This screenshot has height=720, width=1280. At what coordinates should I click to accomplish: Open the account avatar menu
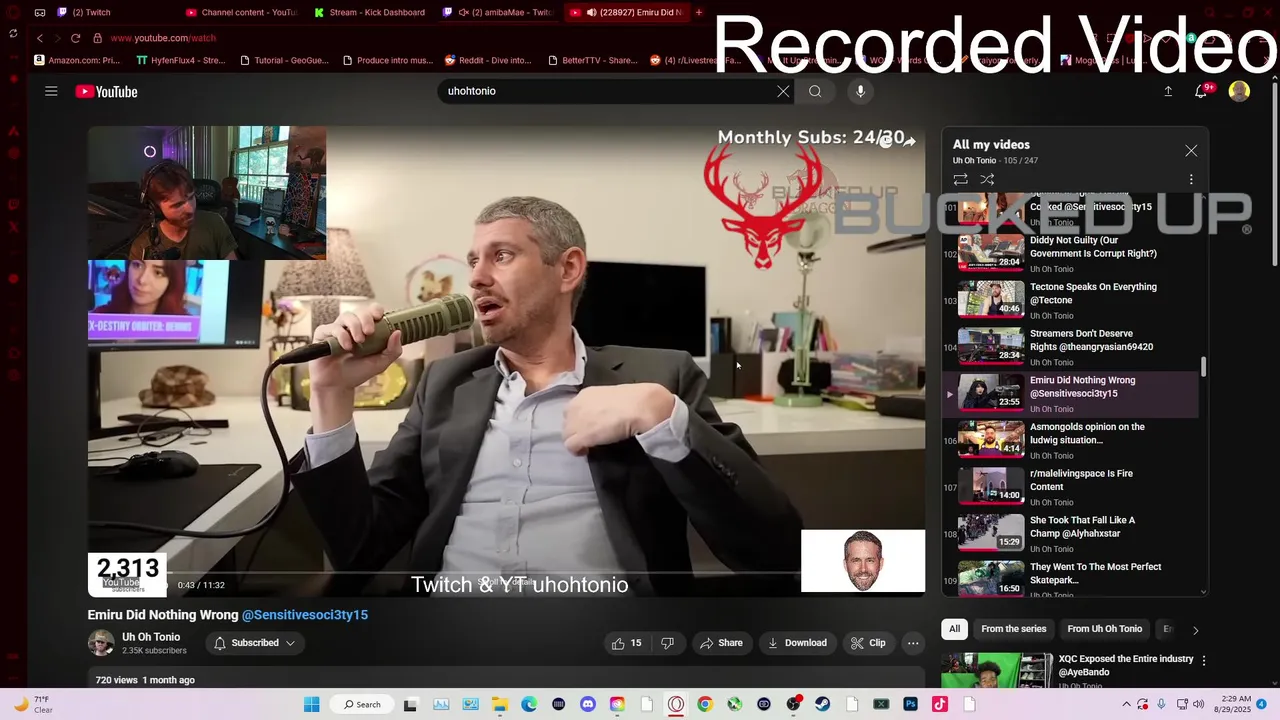pyautogui.click(x=1239, y=91)
